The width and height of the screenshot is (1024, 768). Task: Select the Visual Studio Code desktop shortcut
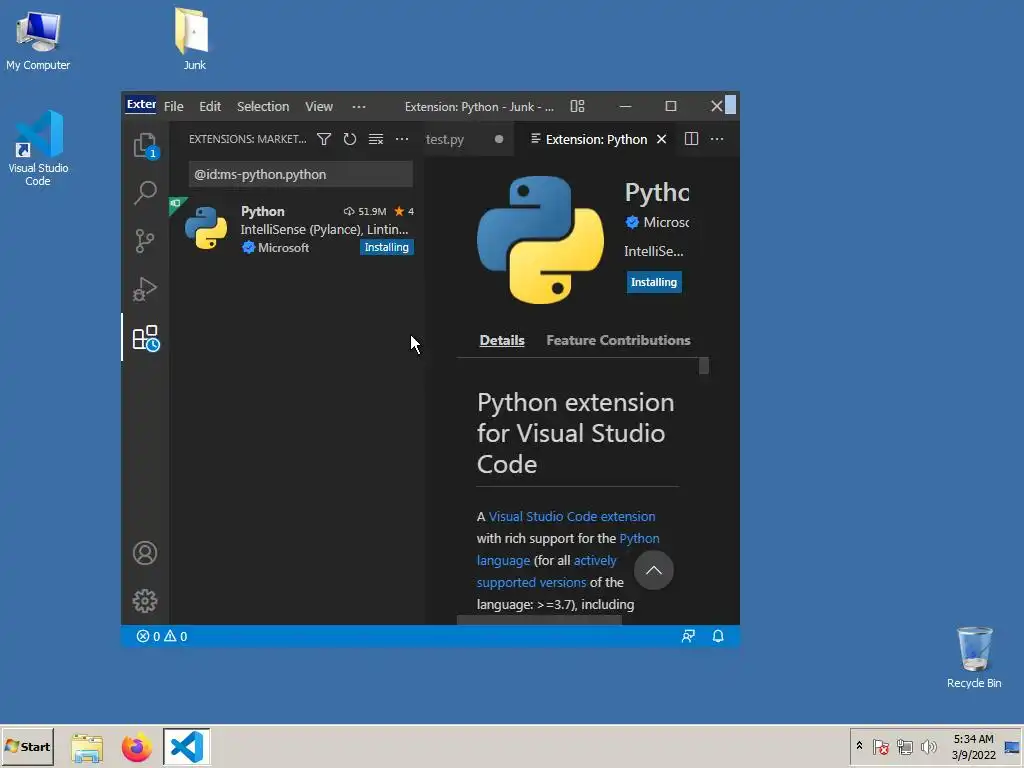click(x=38, y=149)
